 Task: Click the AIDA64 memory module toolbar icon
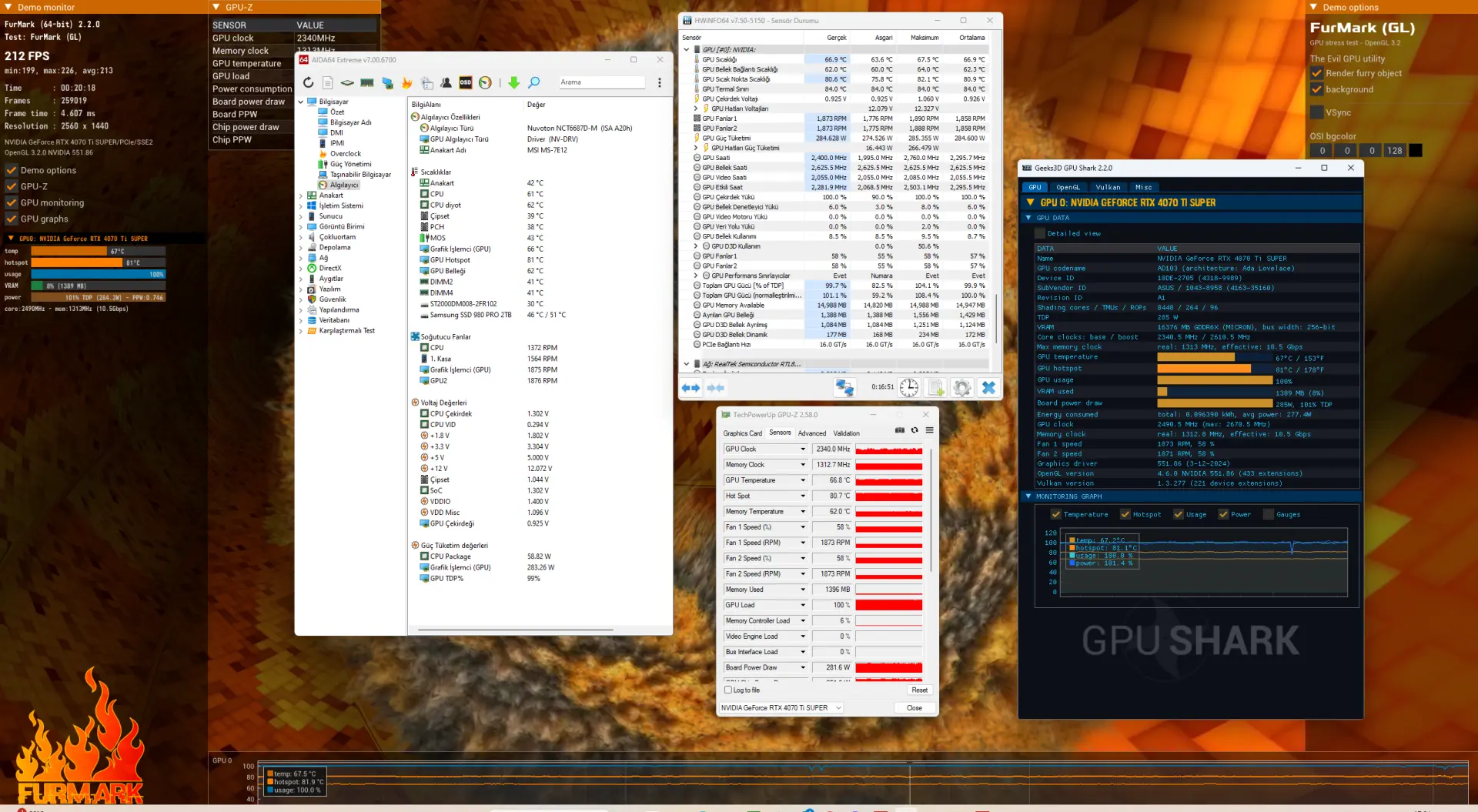coord(367,82)
